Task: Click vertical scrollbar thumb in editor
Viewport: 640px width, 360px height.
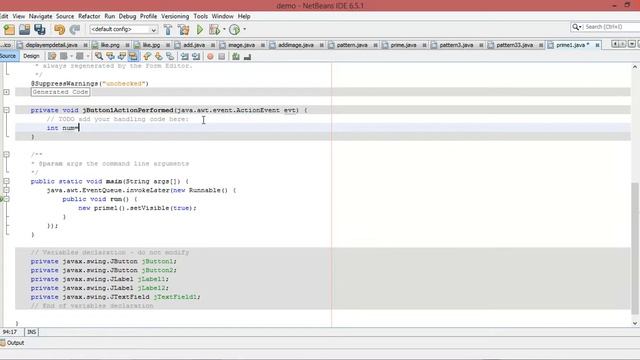Action: pyautogui.click(x=635, y=248)
